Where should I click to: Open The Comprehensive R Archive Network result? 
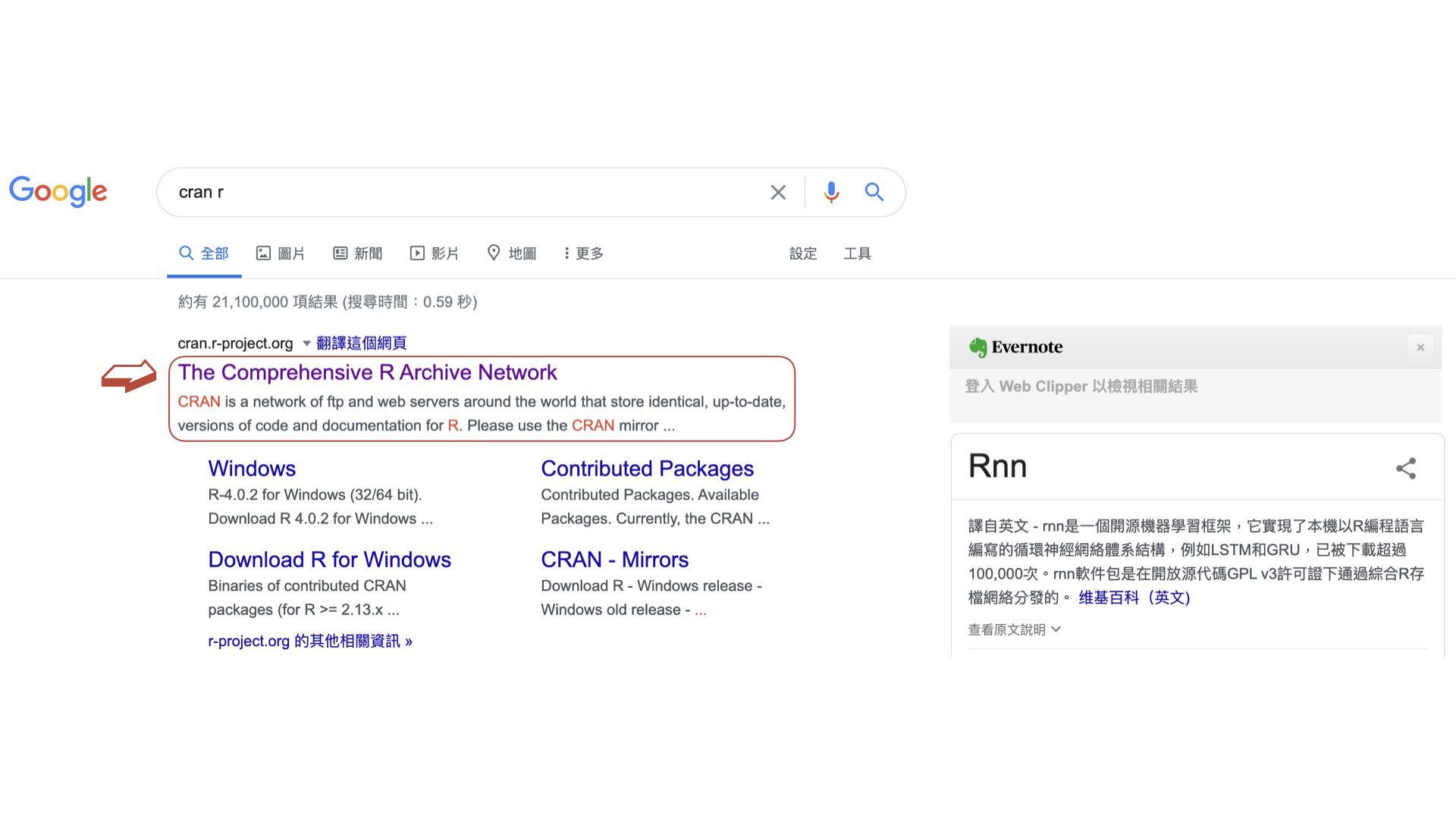(367, 372)
